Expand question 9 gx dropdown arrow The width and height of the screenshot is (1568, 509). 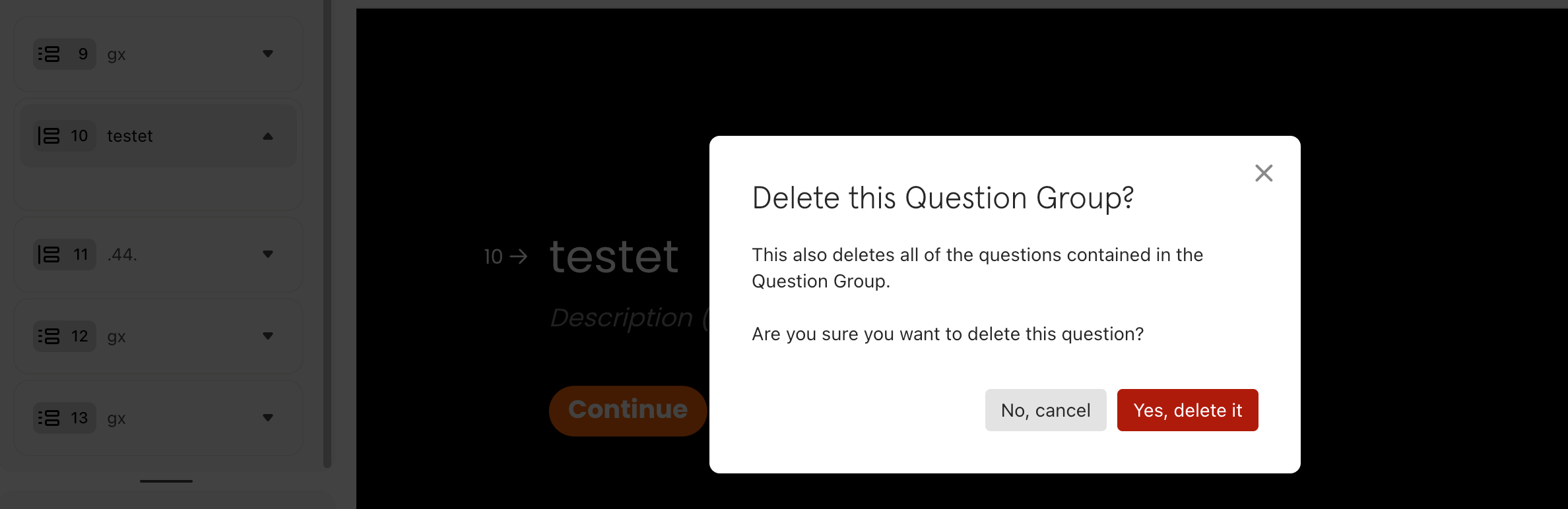268,54
